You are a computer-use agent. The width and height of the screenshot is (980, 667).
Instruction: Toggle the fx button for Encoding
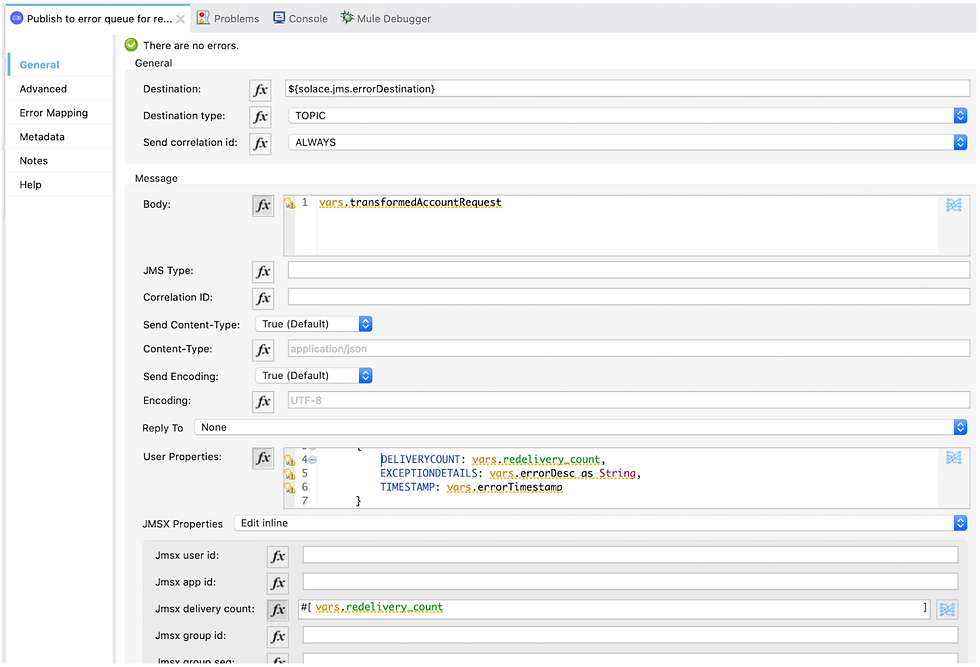(263, 401)
